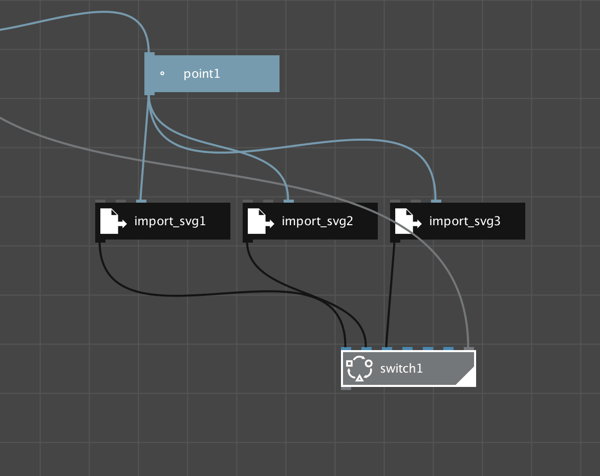The height and width of the screenshot is (476, 600).
Task: Click the blue connected input port of import_svg1
Action: coord(141,201)
